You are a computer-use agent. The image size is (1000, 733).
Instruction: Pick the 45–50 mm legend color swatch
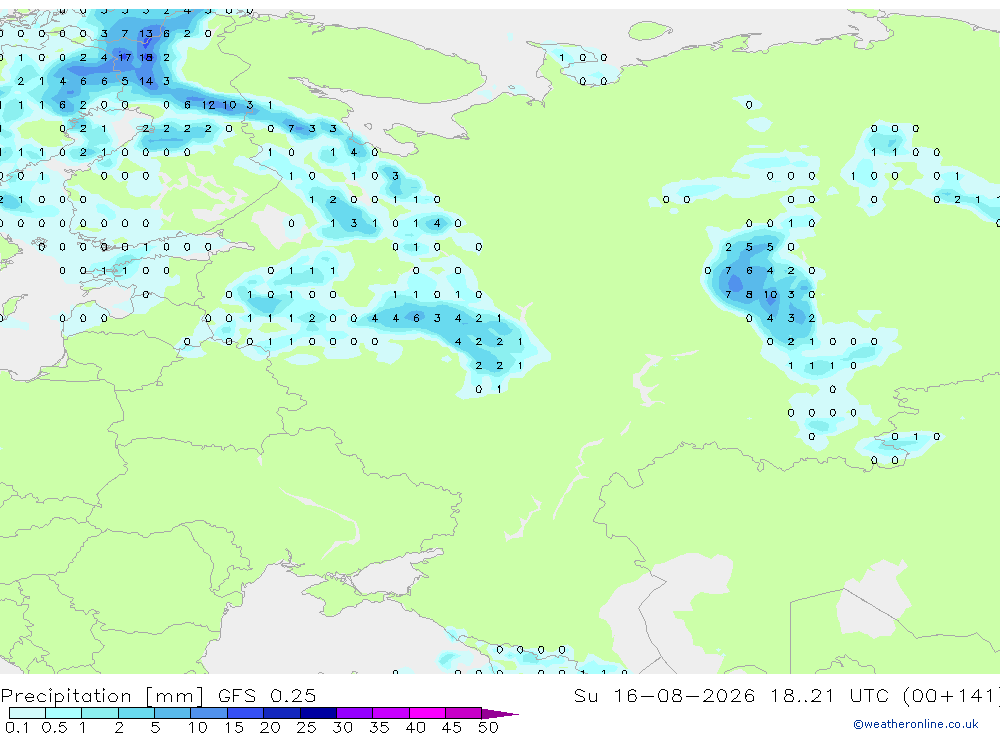point(464,713)
